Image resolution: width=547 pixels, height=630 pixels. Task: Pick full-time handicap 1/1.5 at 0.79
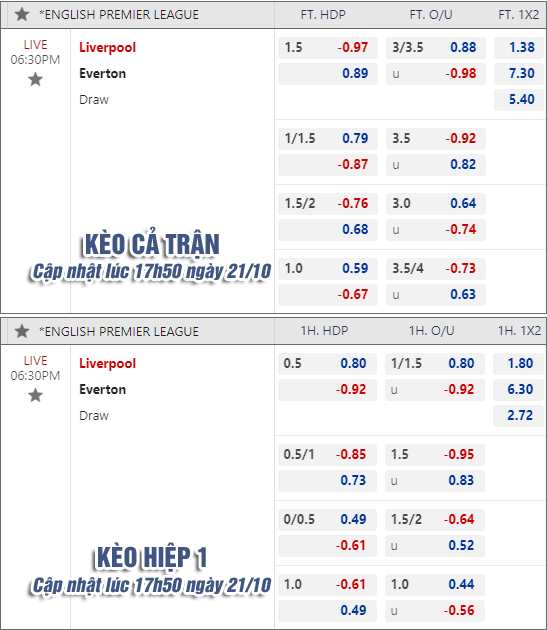click(x=328, y=139)
